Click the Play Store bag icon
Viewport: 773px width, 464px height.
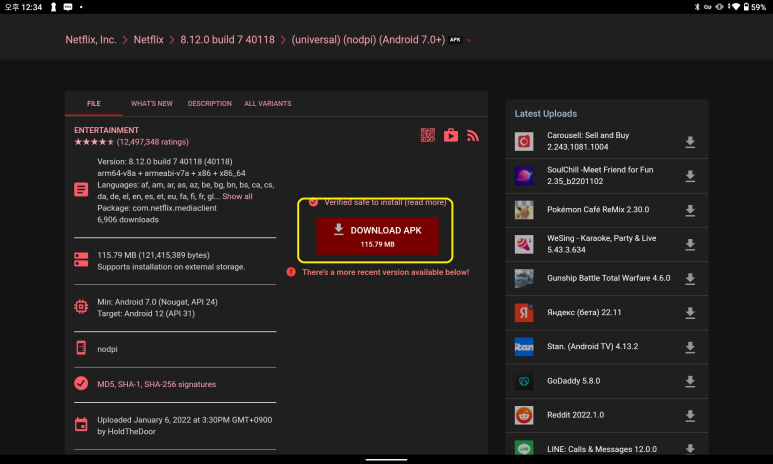click(x=451, y=135)
